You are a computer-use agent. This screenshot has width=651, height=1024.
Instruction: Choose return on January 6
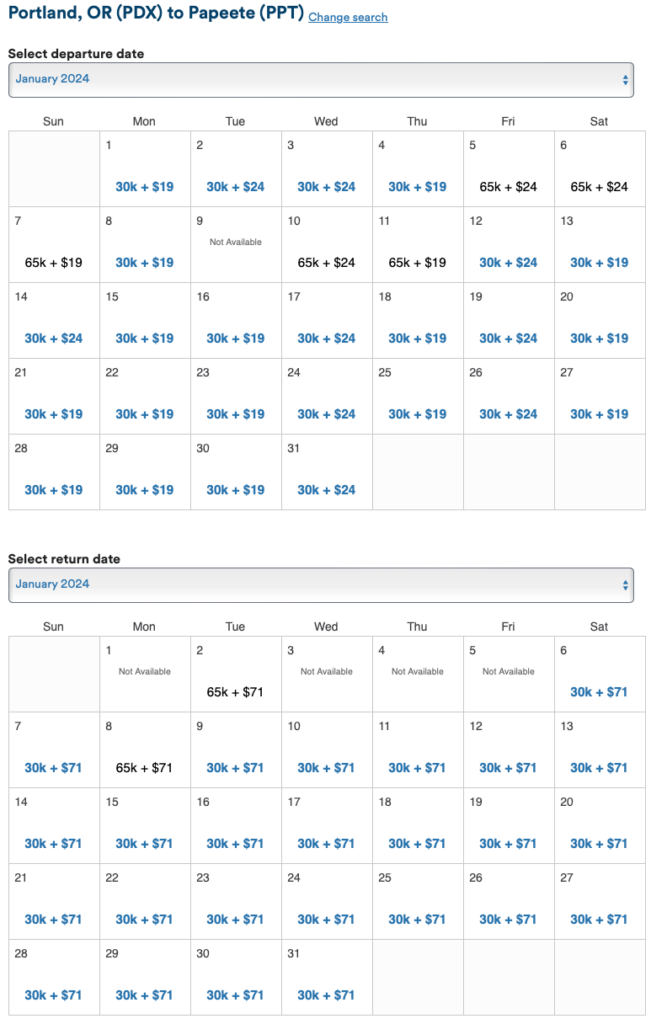[599, 692]
